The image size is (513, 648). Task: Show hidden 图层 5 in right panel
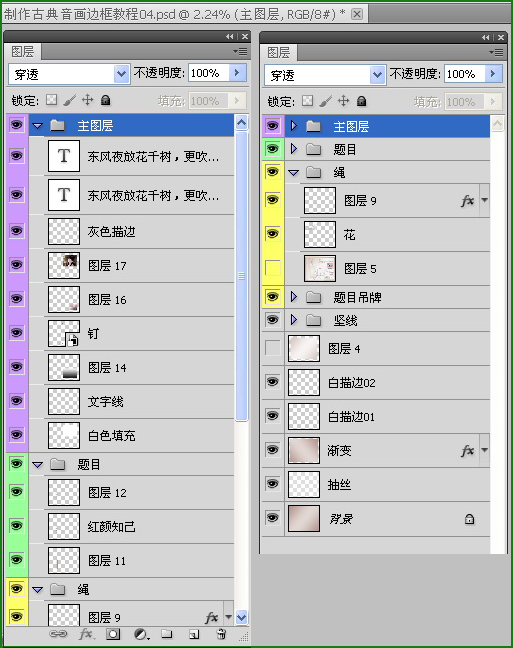click(x=272, y=268)
